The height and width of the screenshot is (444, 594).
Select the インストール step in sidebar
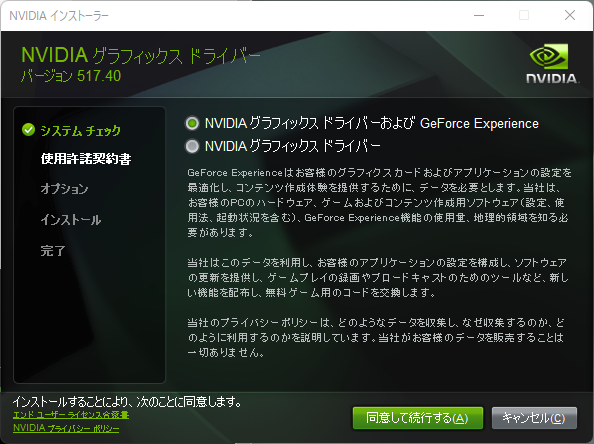[71, 220]
